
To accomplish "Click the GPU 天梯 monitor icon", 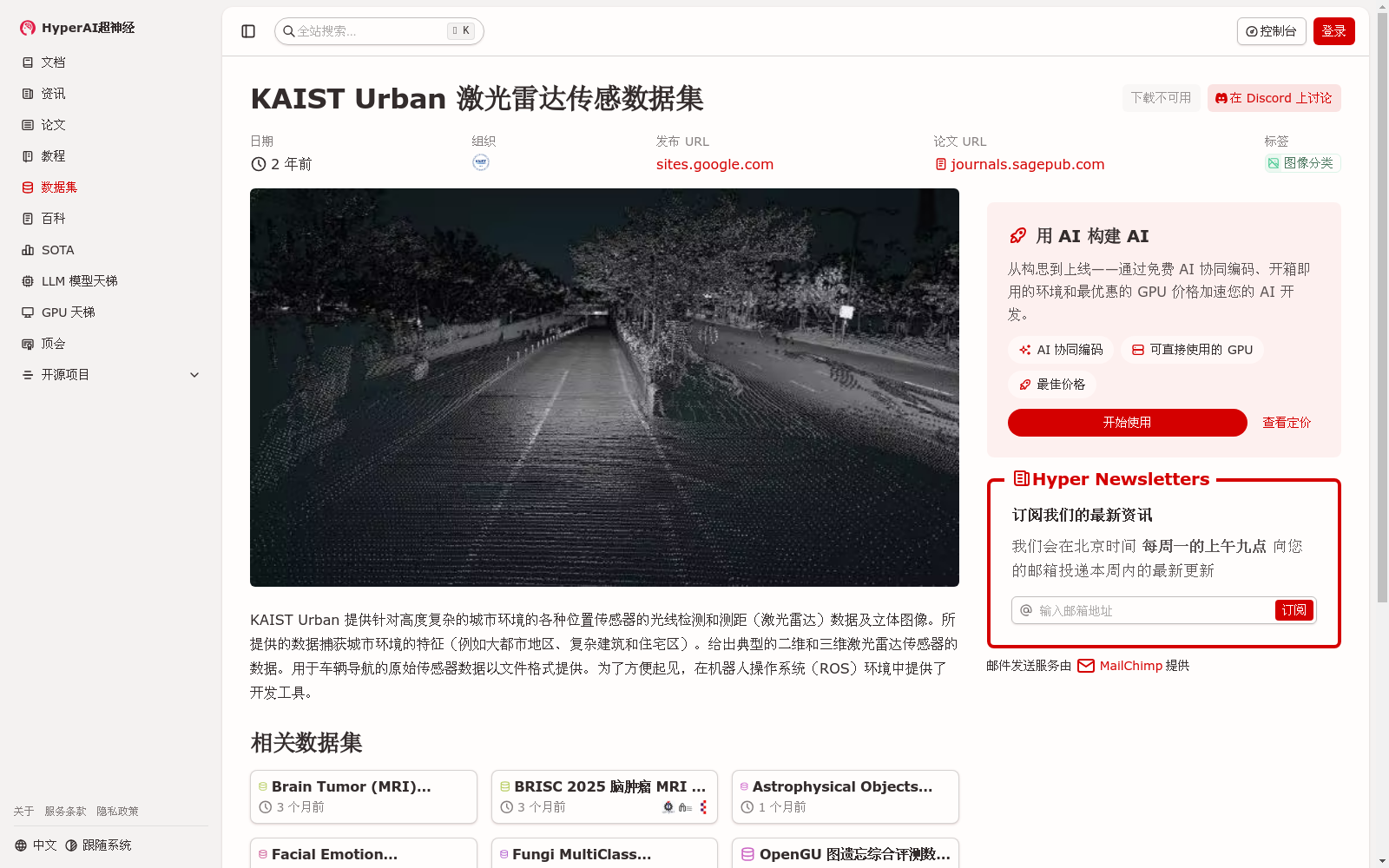I will (x=28, y=312).
